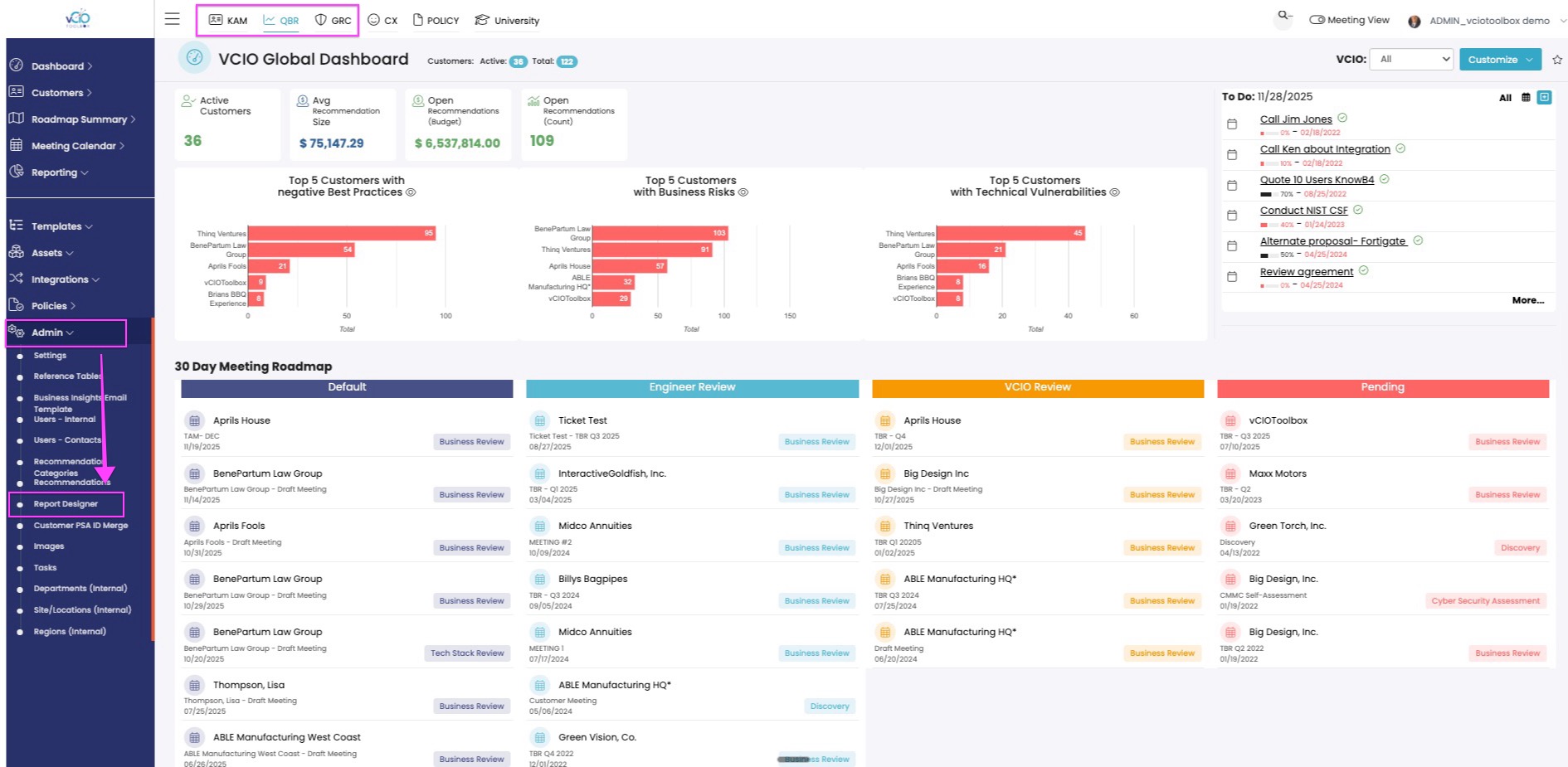This screenshot has height=767, width=1568.
Task: Mark Call Jim Jones task complete
Action: coord(1342,118)
